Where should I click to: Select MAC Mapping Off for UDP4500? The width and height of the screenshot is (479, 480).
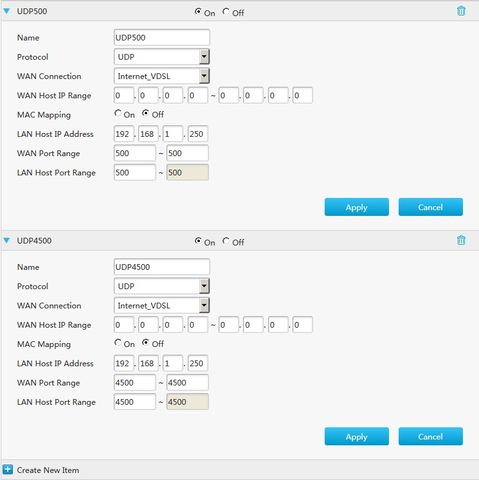point(145,343)
